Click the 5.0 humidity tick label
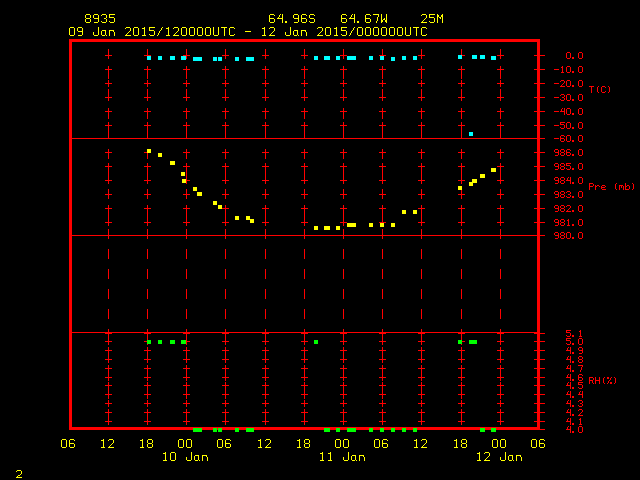Viewport: 640px width, 480px height. point(574,342)
